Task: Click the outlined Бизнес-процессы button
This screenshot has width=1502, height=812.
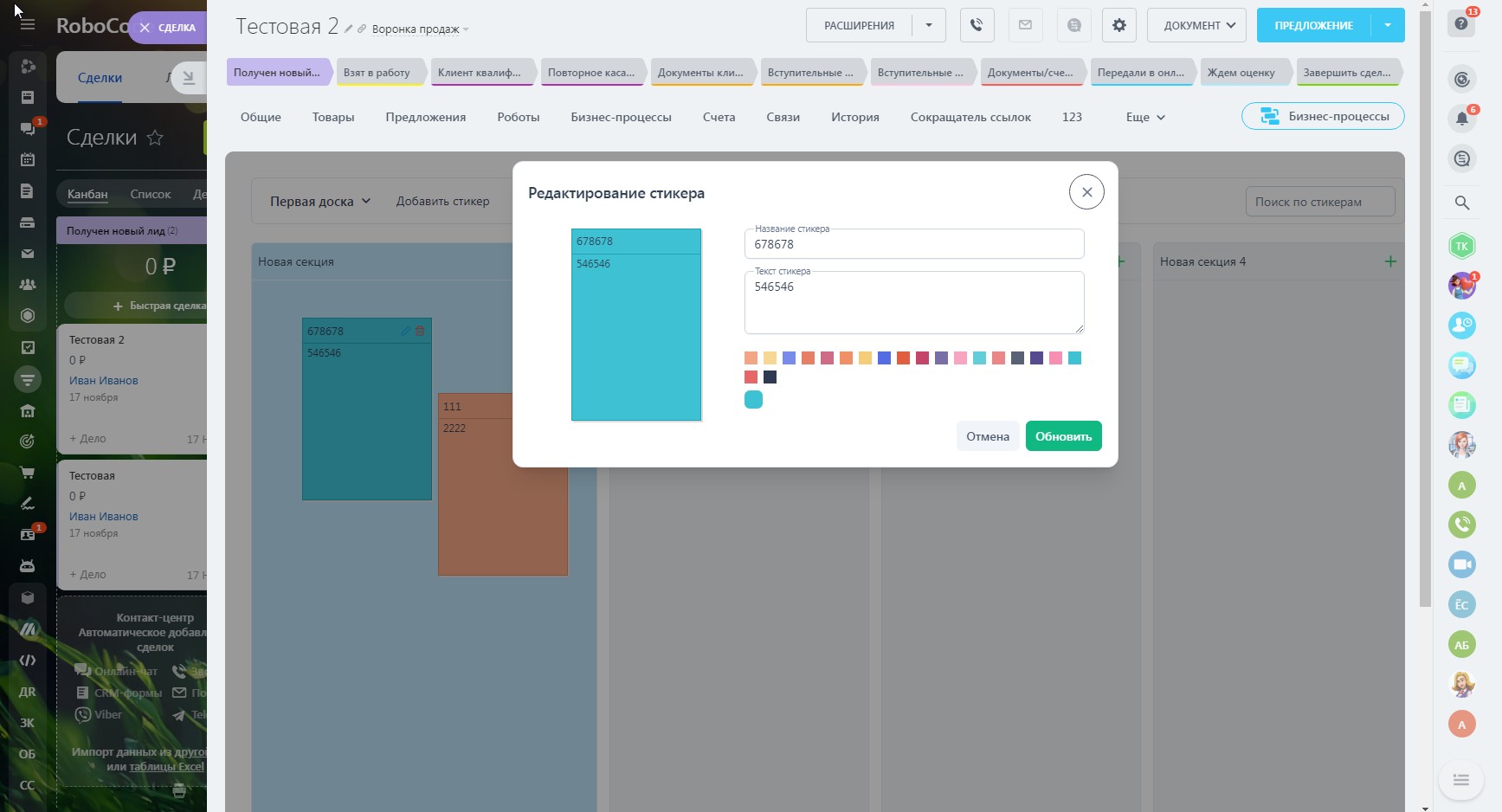Action: coord(1323,116)
